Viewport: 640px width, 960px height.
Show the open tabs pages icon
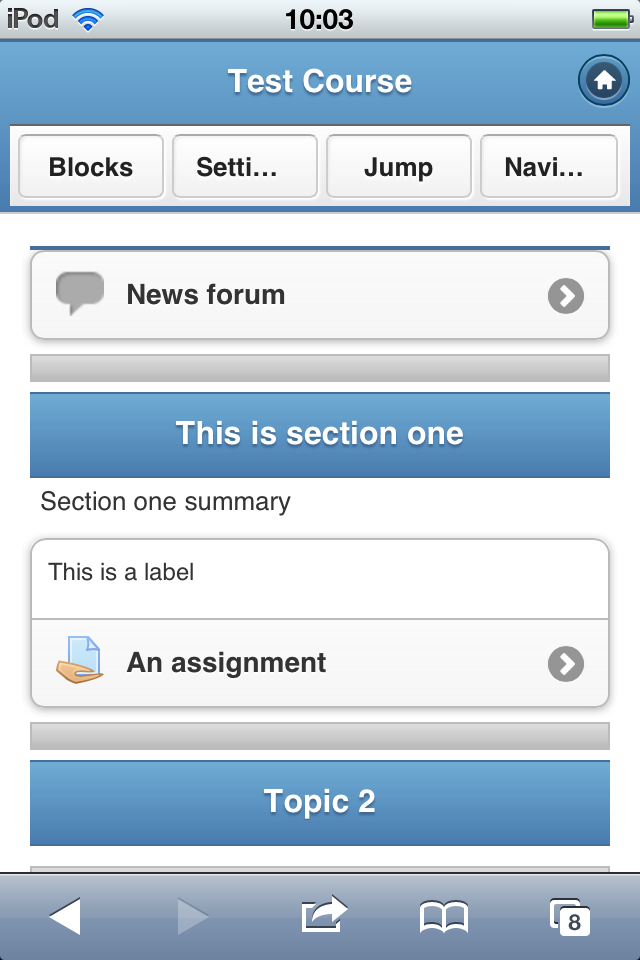570,917
